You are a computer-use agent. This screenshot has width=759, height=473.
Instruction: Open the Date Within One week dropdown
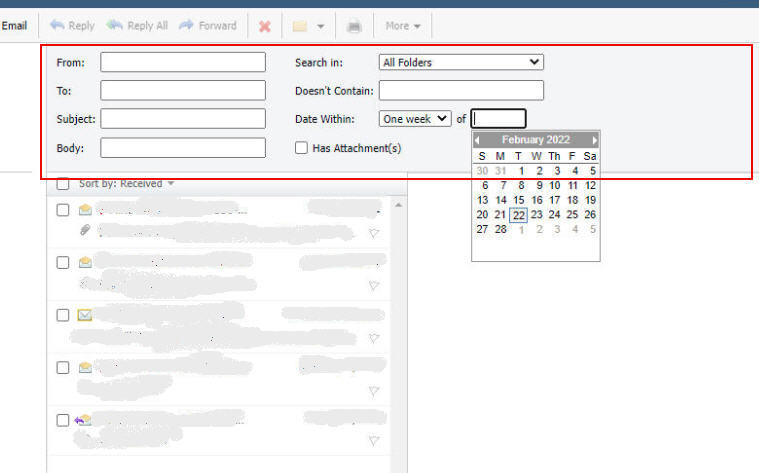click(x=415, y=118)
